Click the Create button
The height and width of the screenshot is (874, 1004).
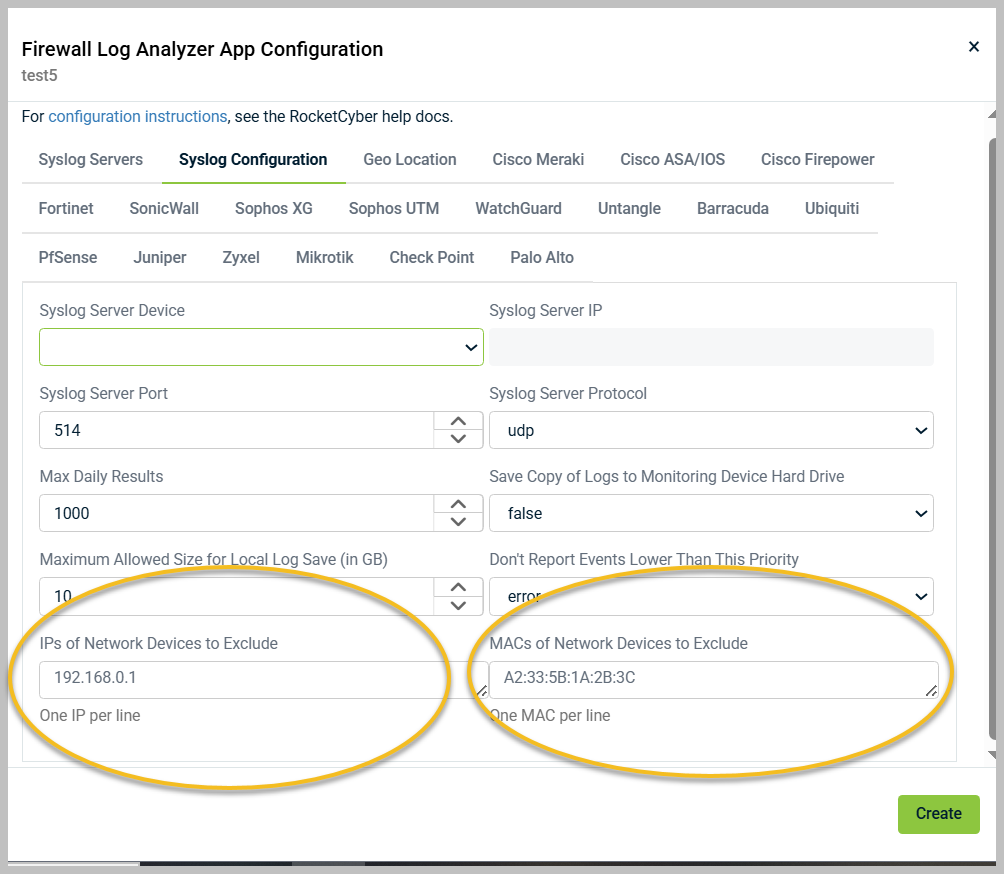point(938,814)
